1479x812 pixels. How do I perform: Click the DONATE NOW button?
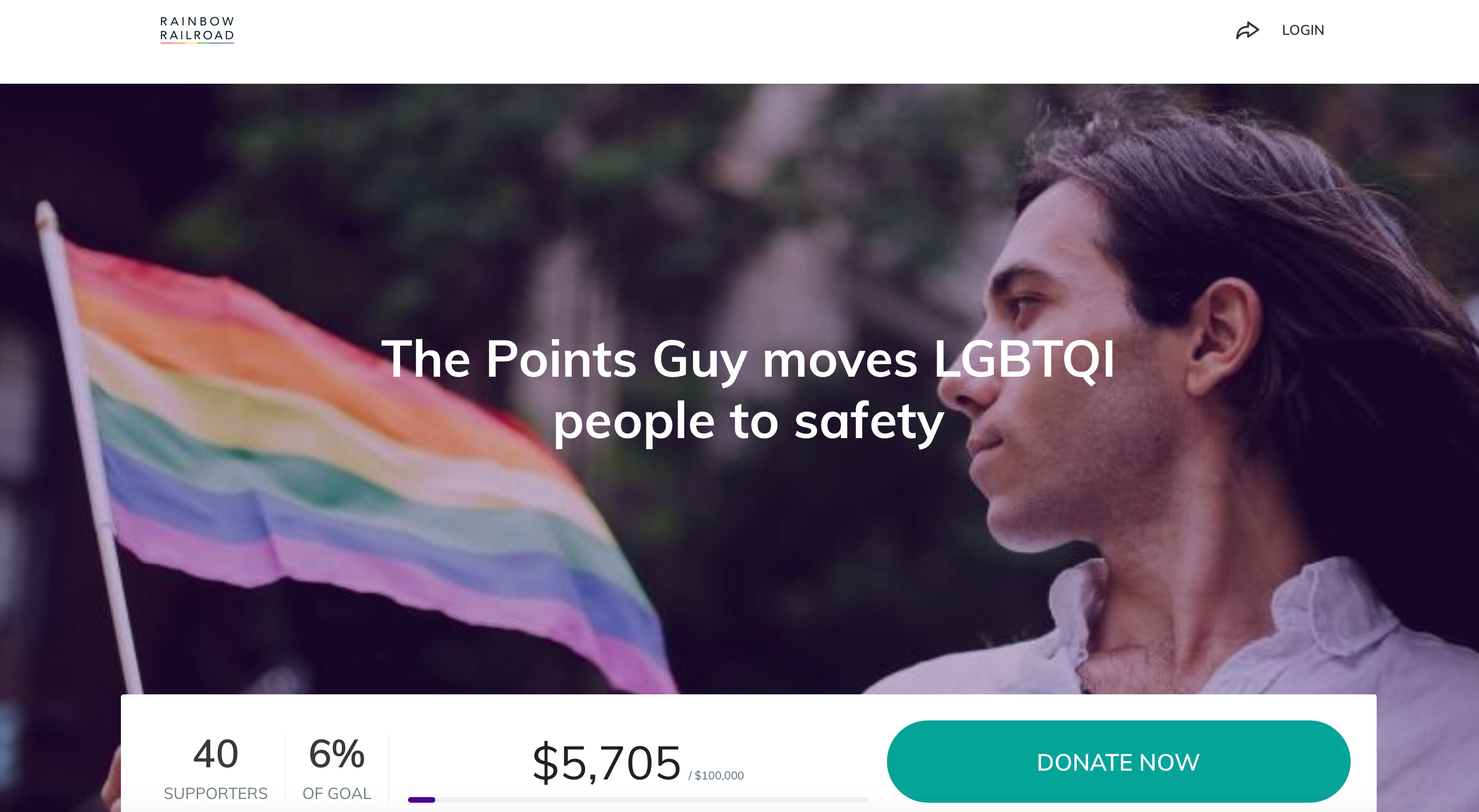pos(1118,761)
